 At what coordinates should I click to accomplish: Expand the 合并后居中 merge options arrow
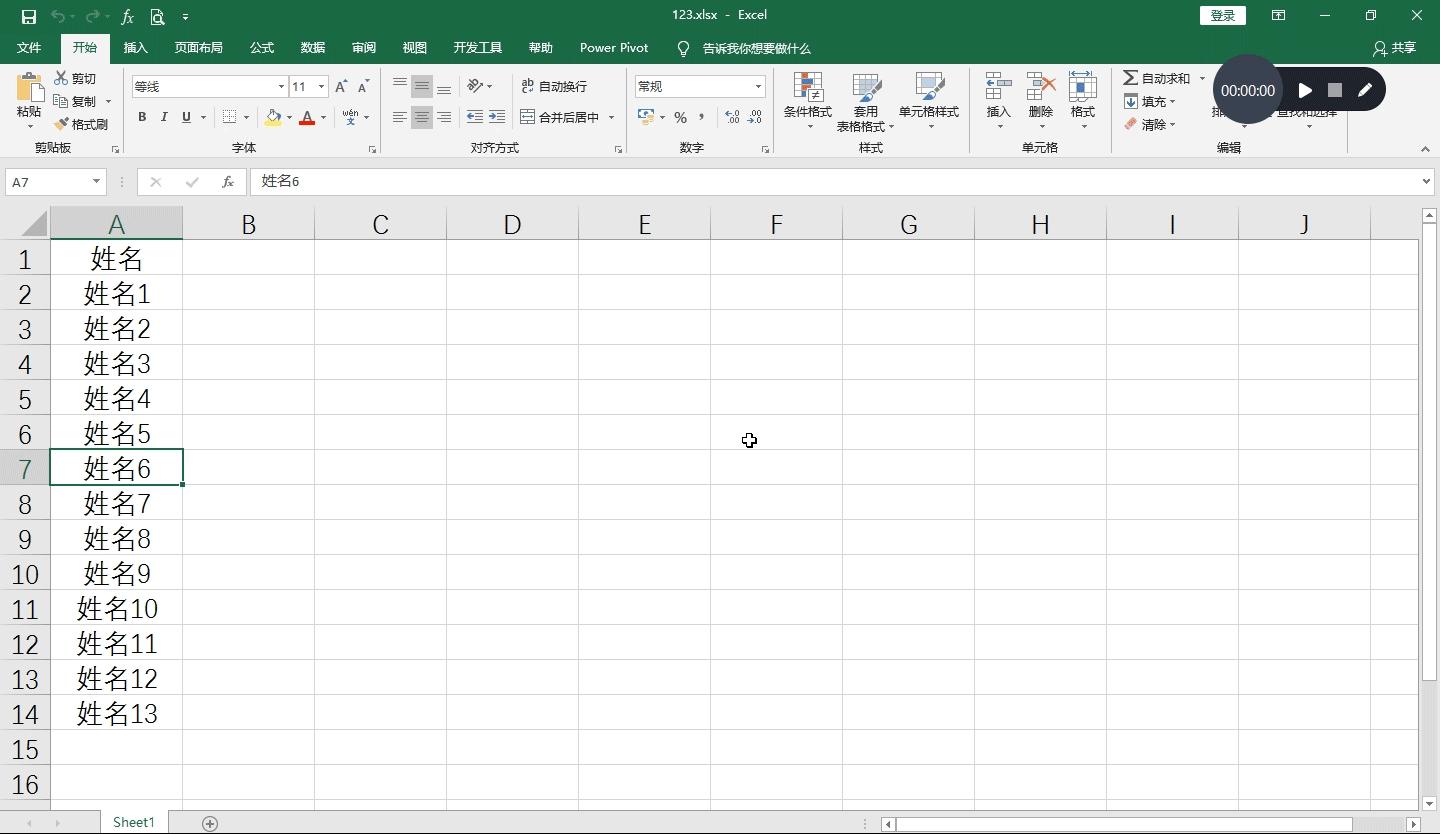pyautogui.click(x=611, y=117)
